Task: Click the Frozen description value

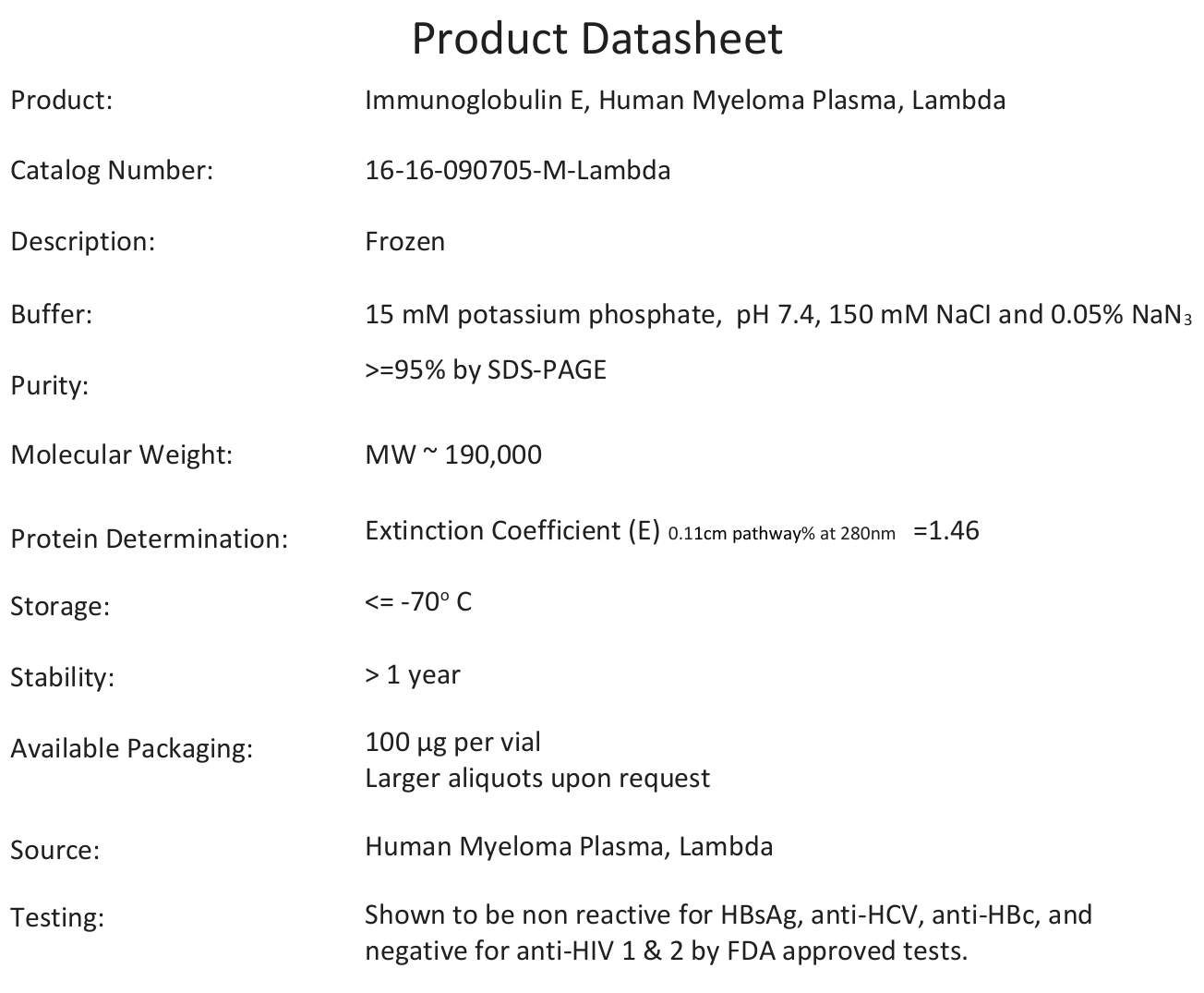Action: (x=404, y=242)
